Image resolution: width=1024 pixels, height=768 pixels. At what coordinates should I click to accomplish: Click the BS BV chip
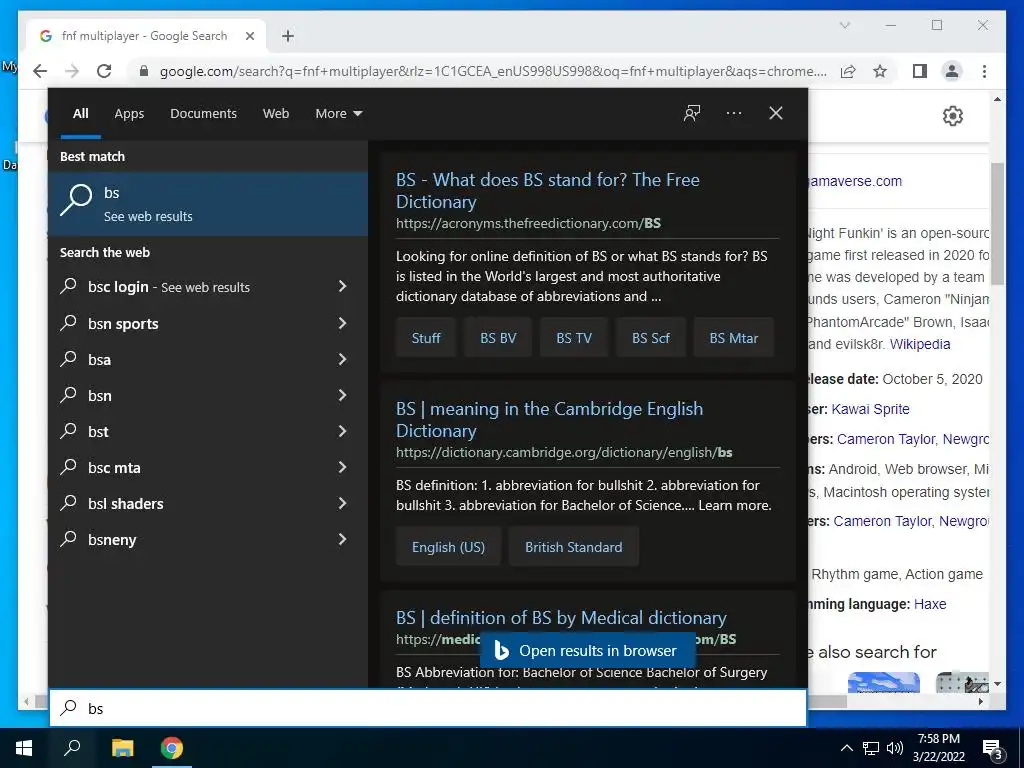click(498, 338)
